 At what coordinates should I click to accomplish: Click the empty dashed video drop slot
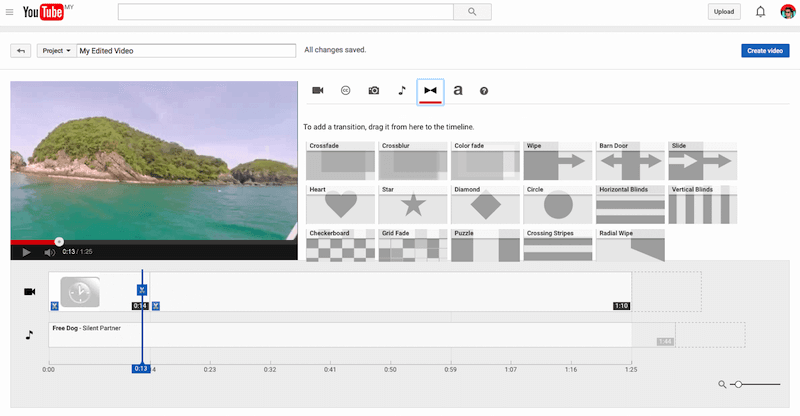pyautogui.click(x=666, y=291)
